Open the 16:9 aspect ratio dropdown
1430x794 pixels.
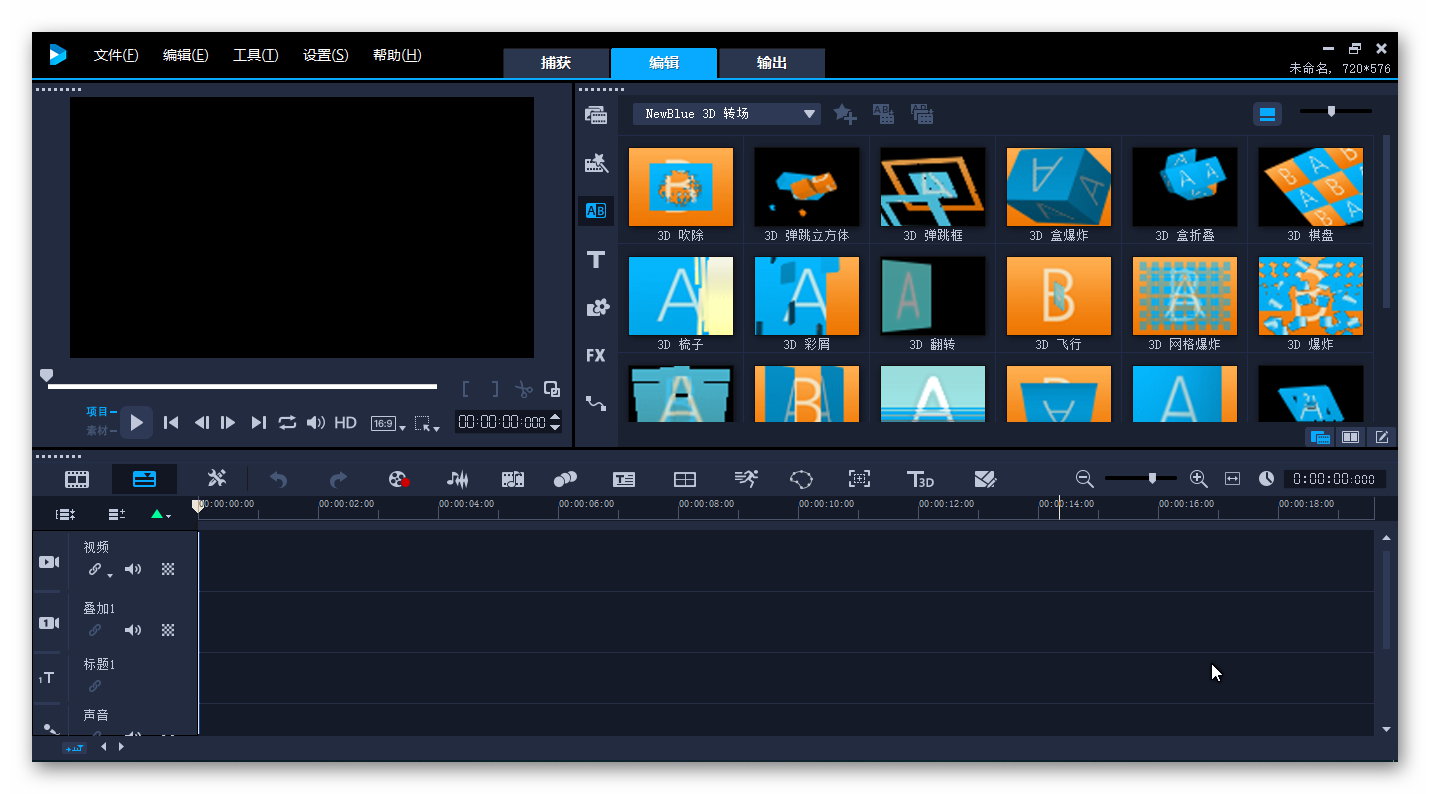(388, 424)
